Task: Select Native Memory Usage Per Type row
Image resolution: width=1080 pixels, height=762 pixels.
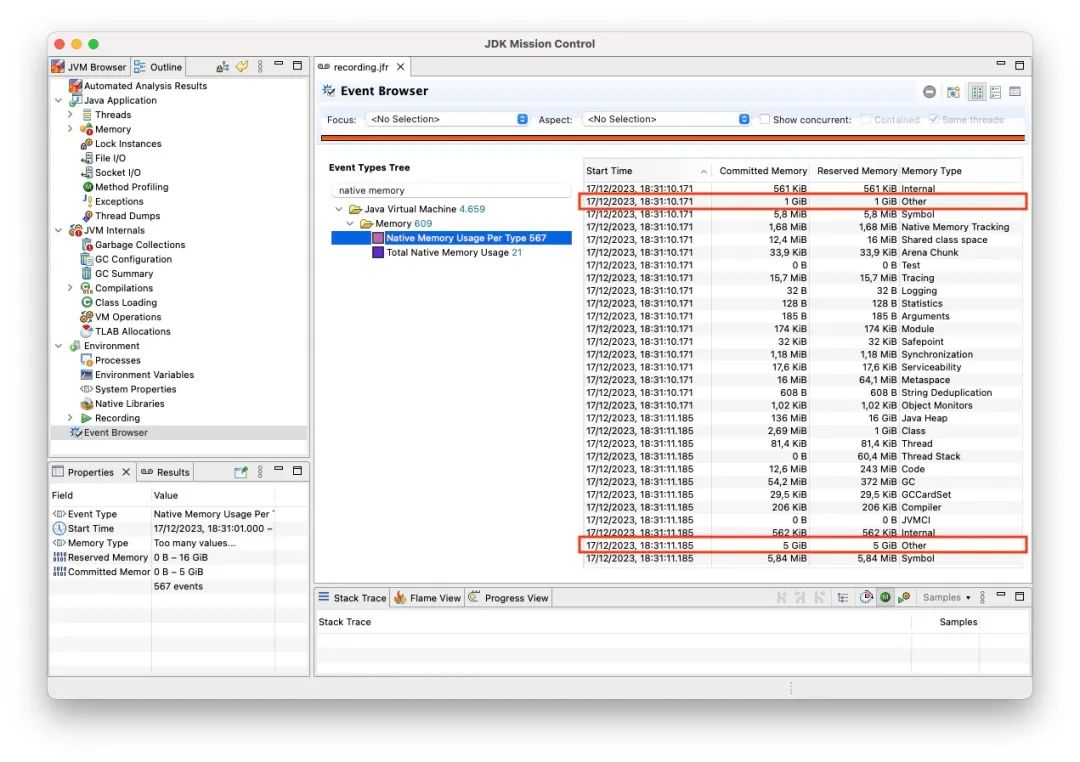Action: [452, 238]
